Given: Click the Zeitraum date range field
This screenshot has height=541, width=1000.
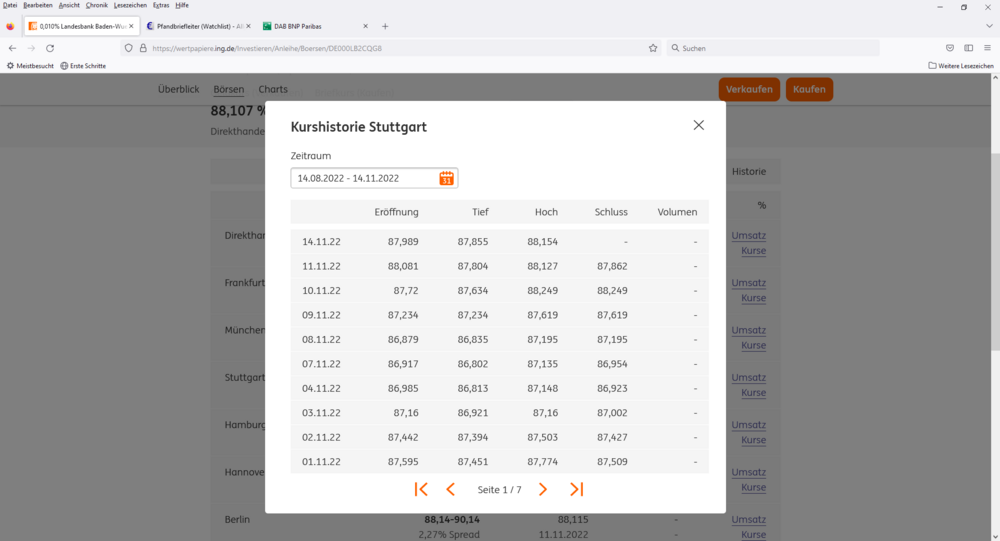Looking at the screenshot, I should (x=365, y=178).
